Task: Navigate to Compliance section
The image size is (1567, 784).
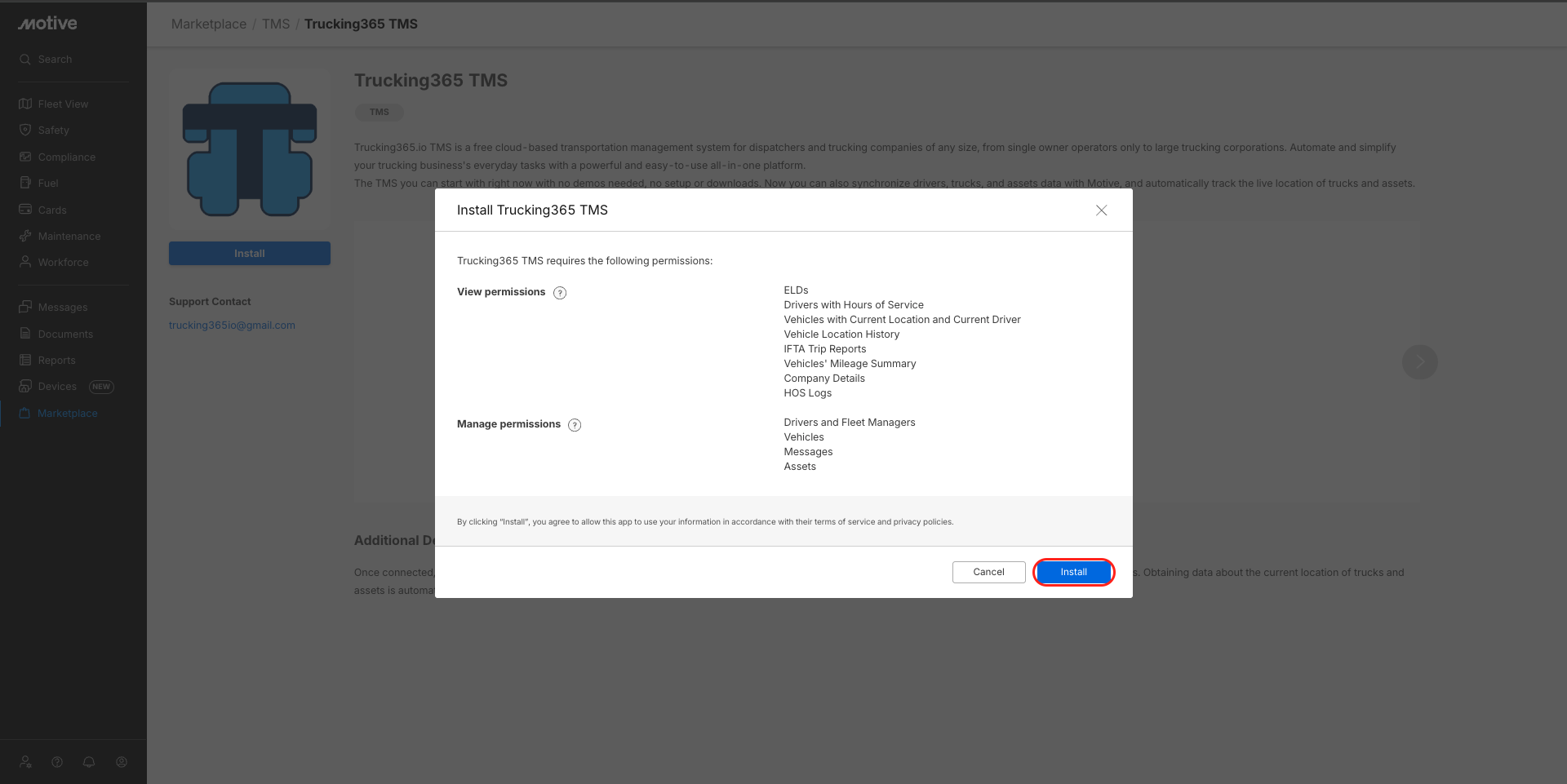Action: [x=67, y=157]
